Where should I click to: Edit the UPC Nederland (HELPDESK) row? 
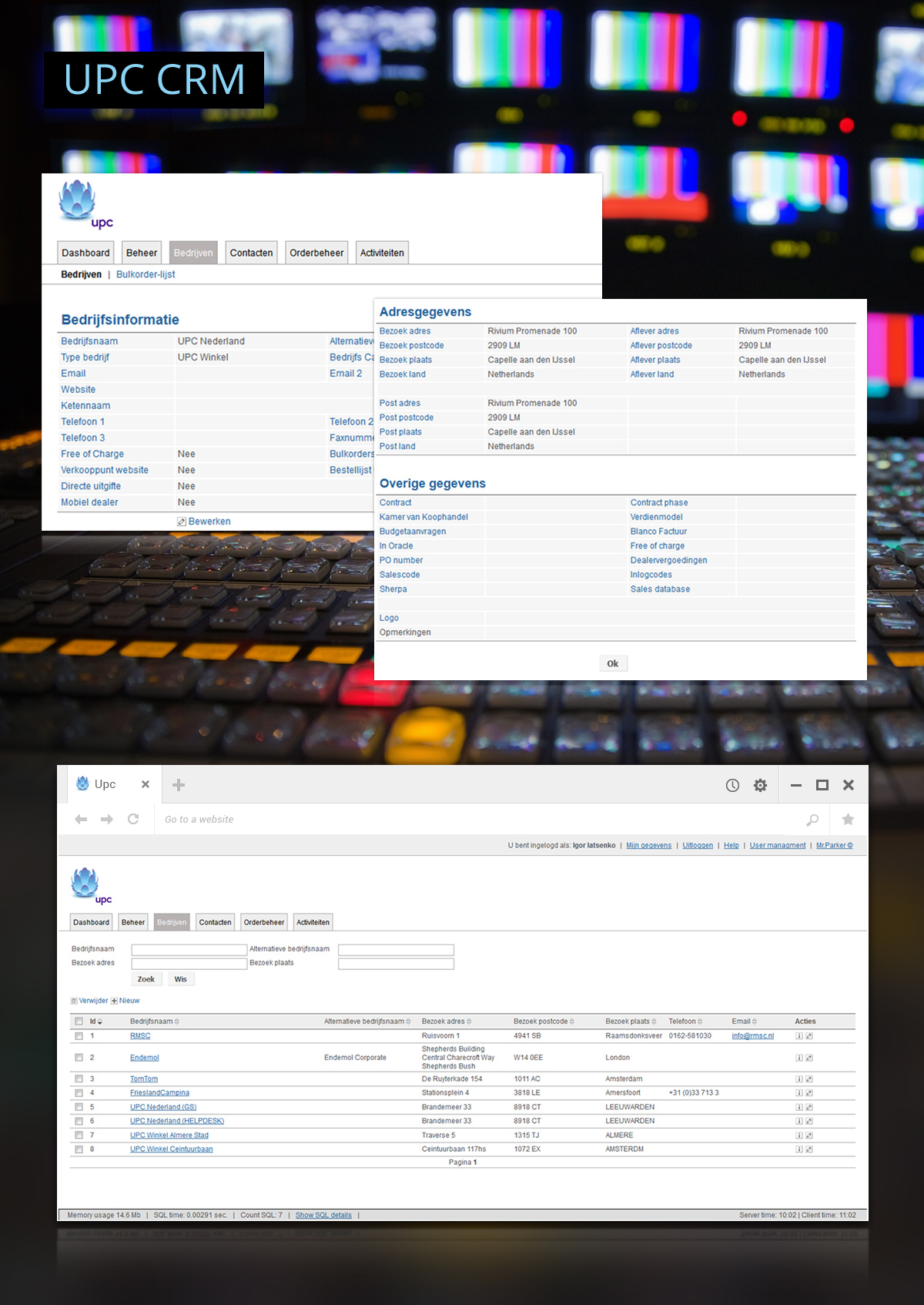[x=809, y=1121]
